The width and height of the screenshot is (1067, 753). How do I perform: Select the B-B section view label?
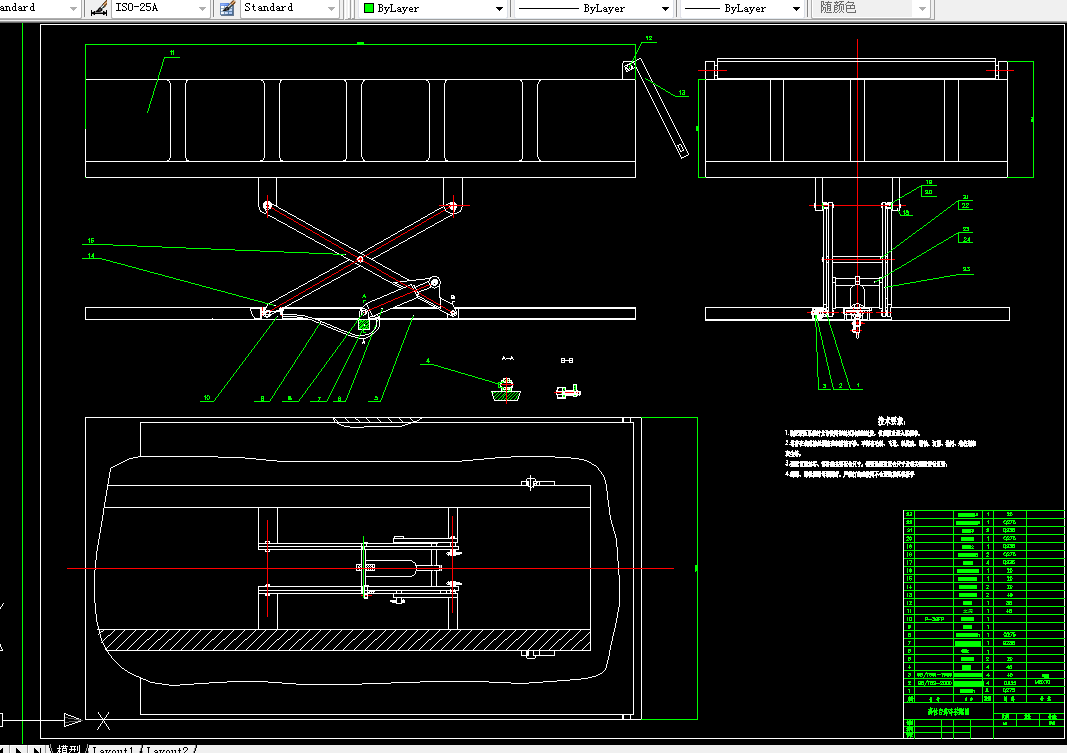(x=567, y=361)
